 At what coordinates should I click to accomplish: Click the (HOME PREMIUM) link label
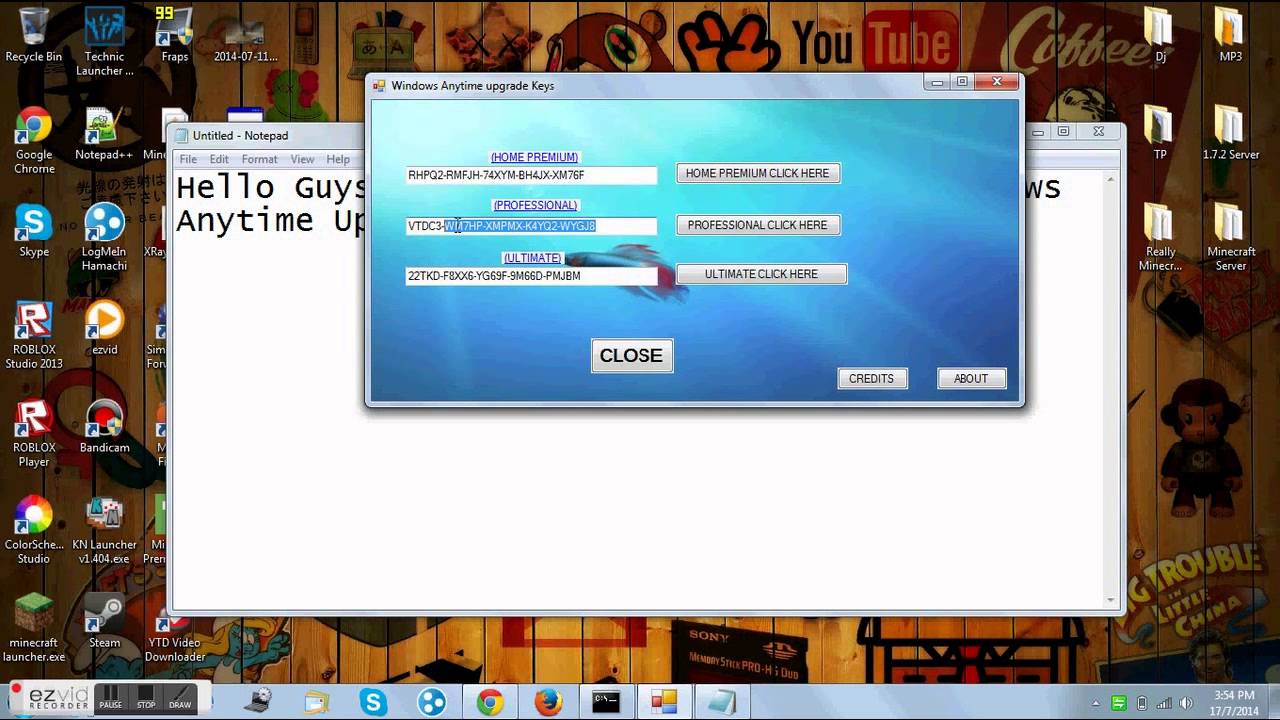coord(534,157)
